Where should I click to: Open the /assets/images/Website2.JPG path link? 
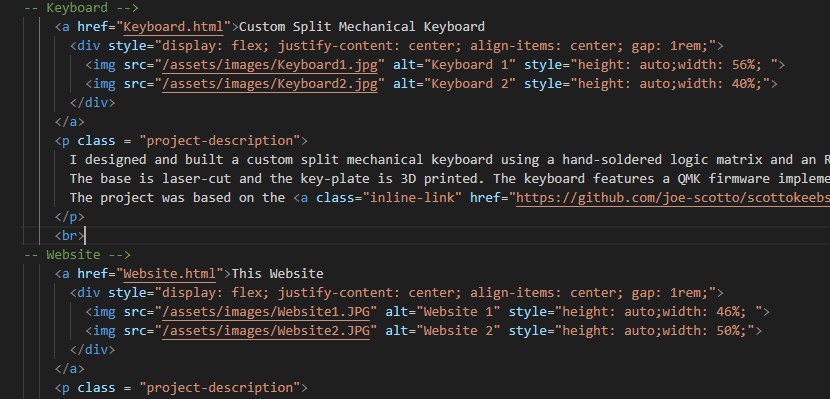tap(266, 331)
